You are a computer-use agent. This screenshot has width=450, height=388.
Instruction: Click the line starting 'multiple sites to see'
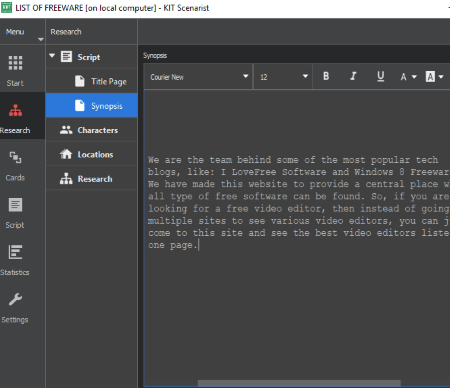tap(298, 221)
